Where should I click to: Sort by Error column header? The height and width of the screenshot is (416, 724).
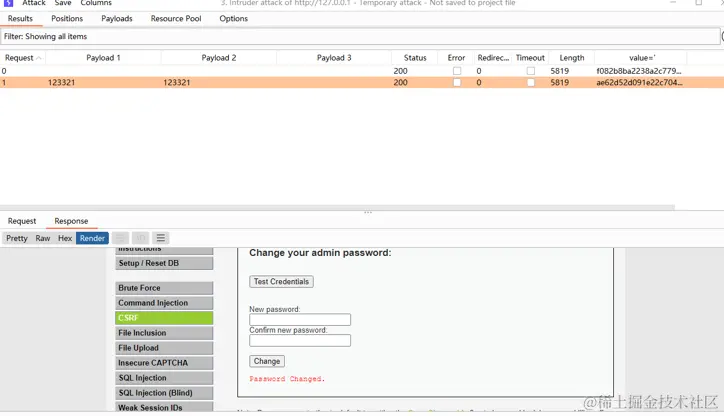click(456, 58)
